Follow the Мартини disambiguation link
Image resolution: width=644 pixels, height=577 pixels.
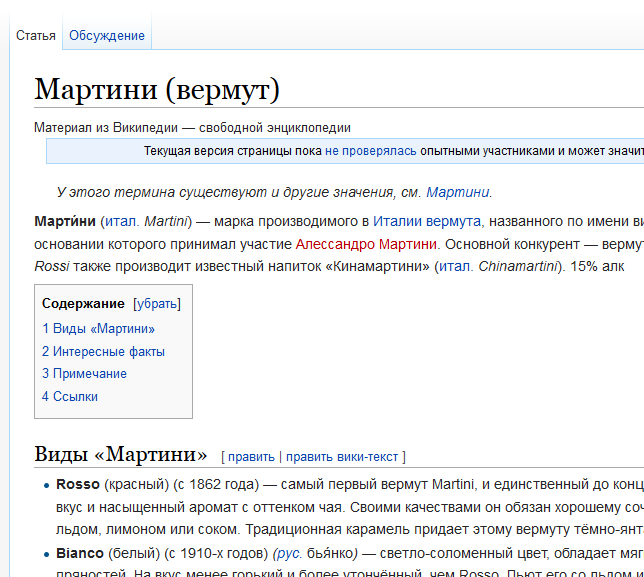[458, 192]
